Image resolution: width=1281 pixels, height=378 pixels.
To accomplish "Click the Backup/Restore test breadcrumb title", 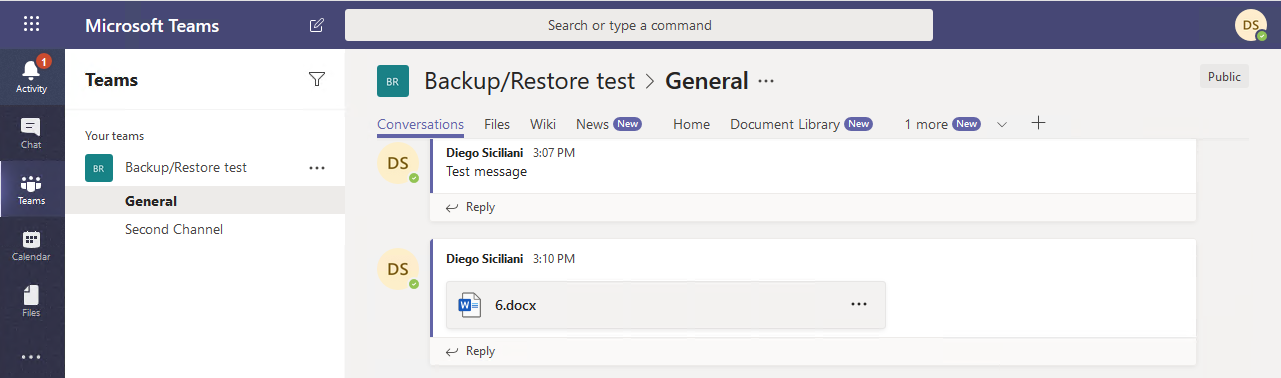I will [x=530, y=81].
